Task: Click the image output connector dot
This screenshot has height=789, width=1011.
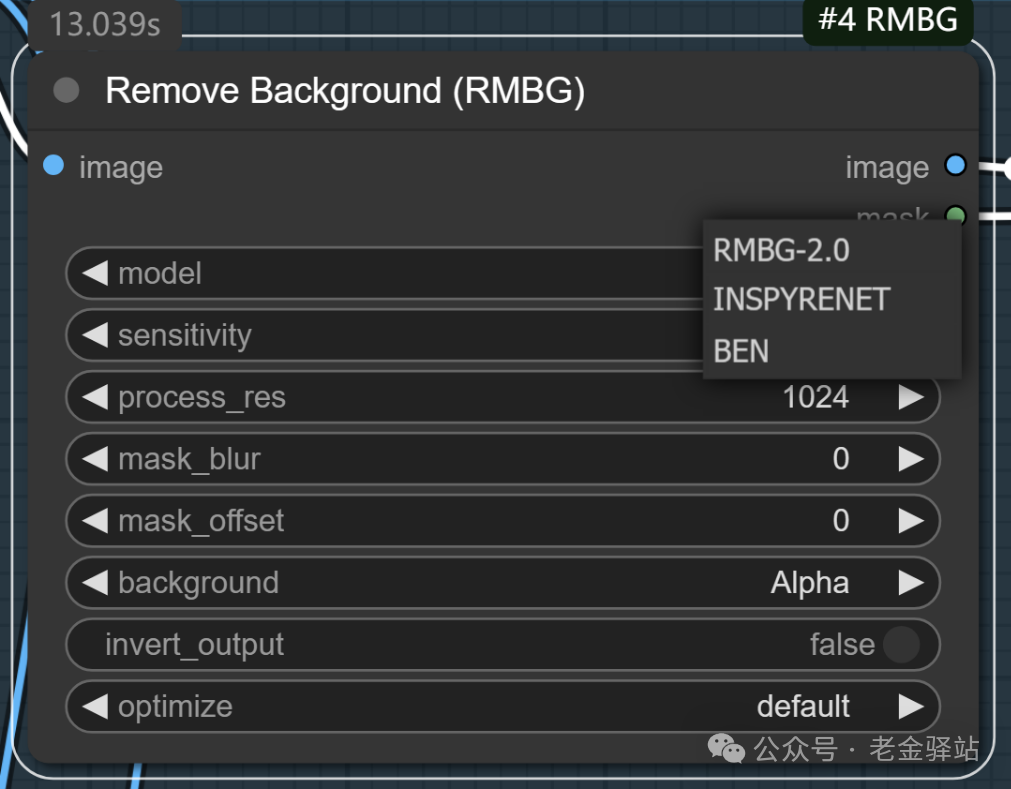Action: coord(956,165)
